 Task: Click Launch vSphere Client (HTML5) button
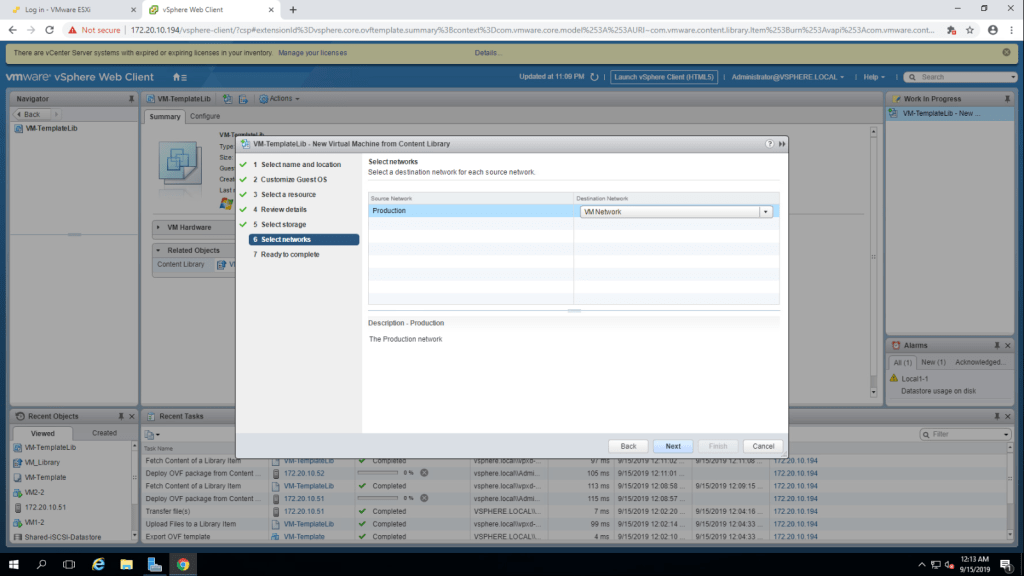(664, 77)
